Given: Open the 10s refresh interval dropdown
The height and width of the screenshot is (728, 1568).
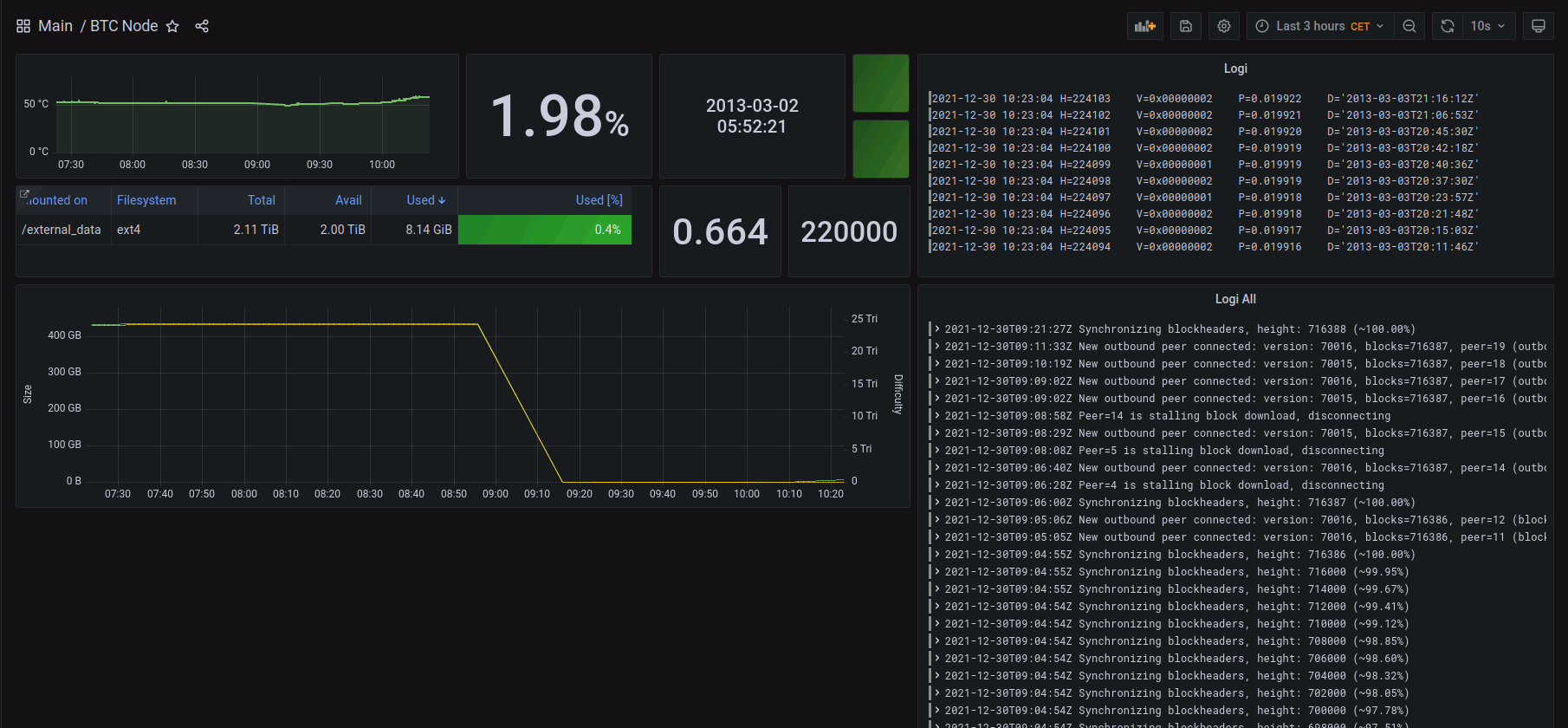Looking at the screenshot, I should click(1489, 26).
